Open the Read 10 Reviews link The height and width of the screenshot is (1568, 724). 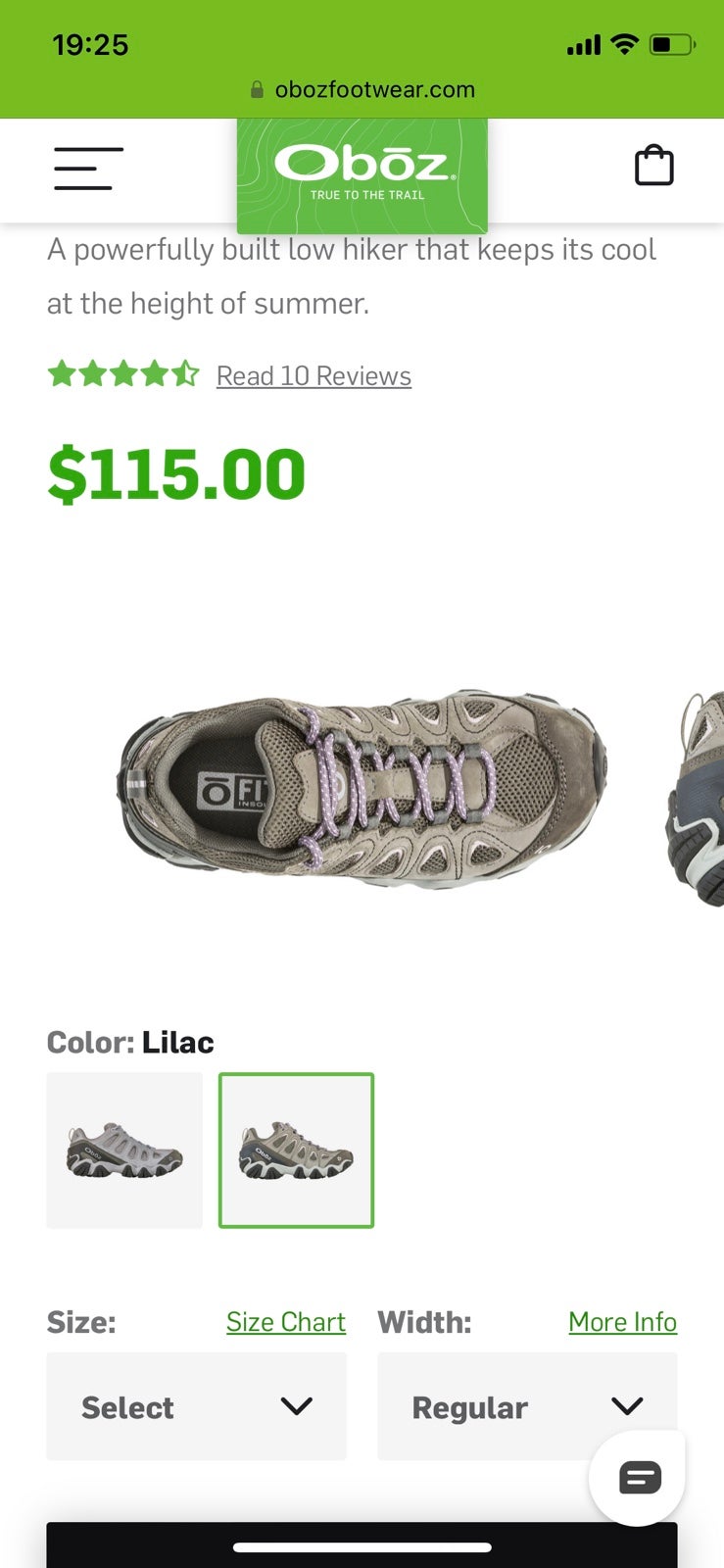click(x=314, y=376)
